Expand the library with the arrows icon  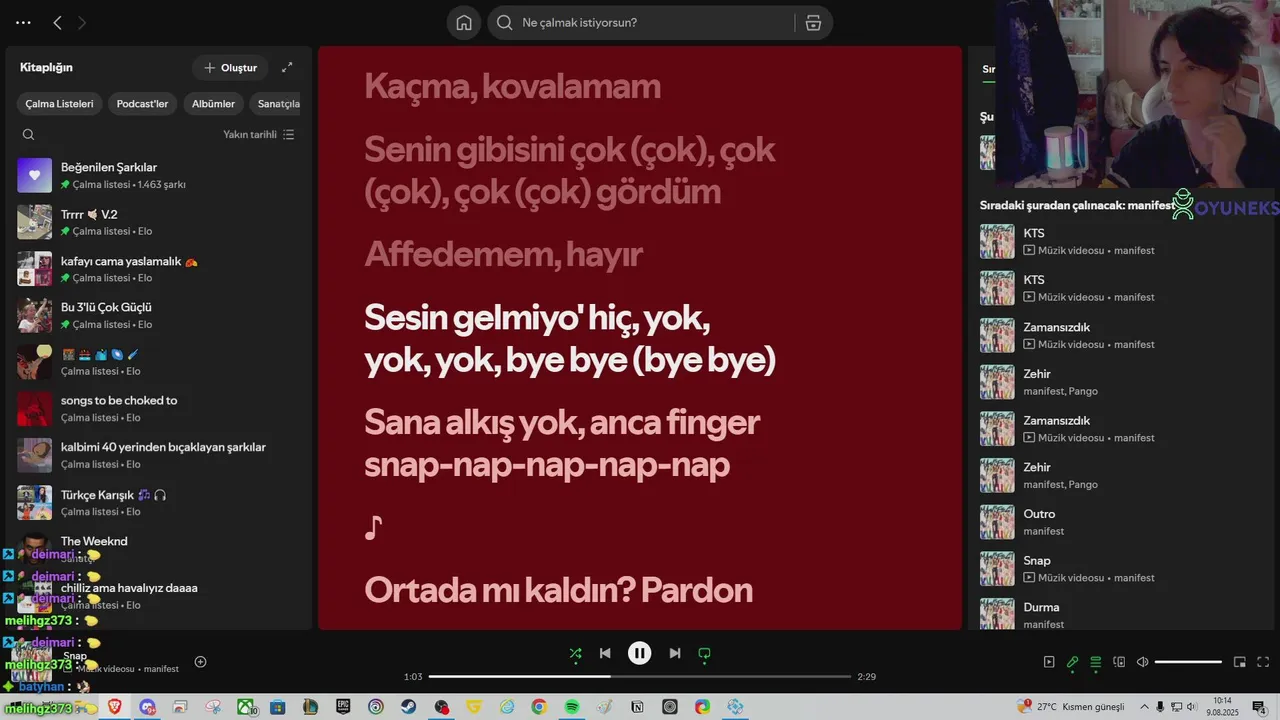pyautogui.click(x=287, y=67)
